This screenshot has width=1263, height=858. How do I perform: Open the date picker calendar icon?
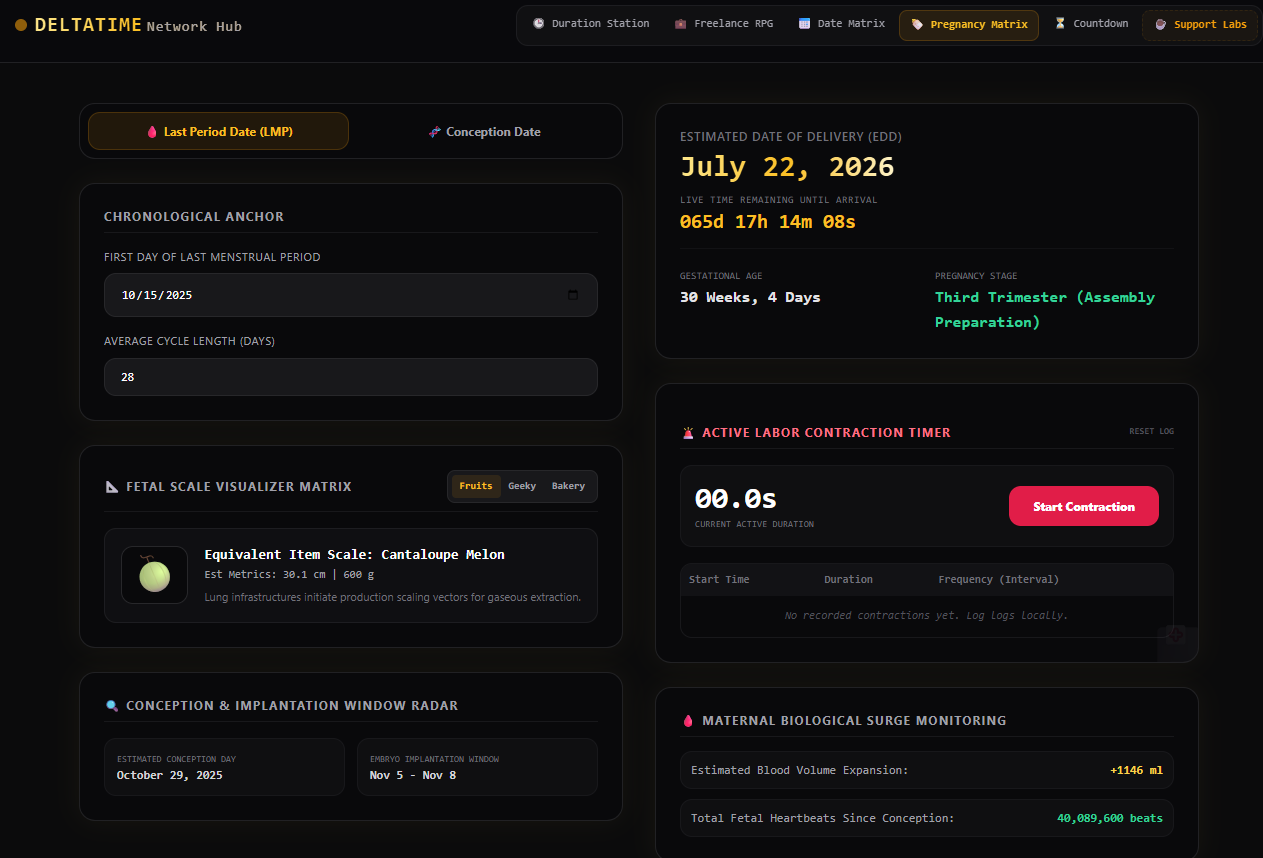click(x=573, y=295)
